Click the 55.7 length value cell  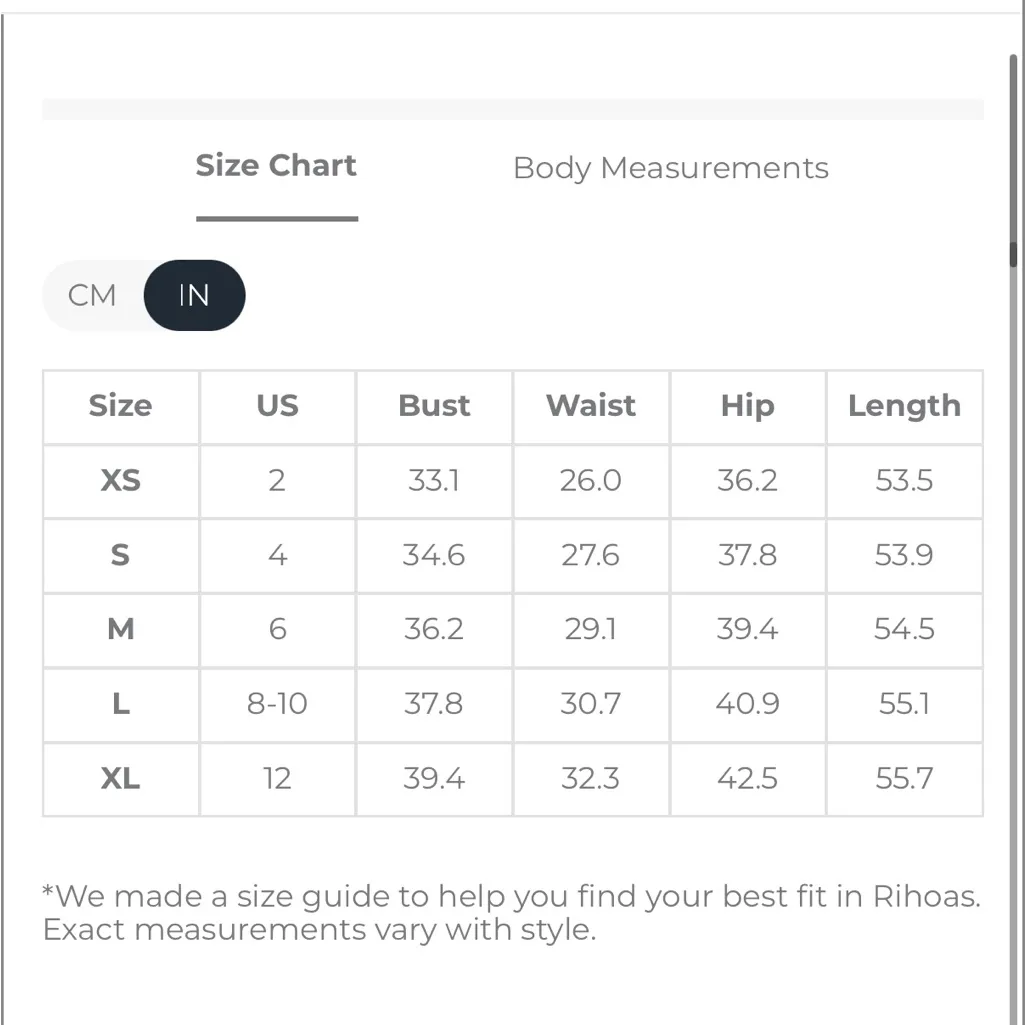(x=904, y=778)
